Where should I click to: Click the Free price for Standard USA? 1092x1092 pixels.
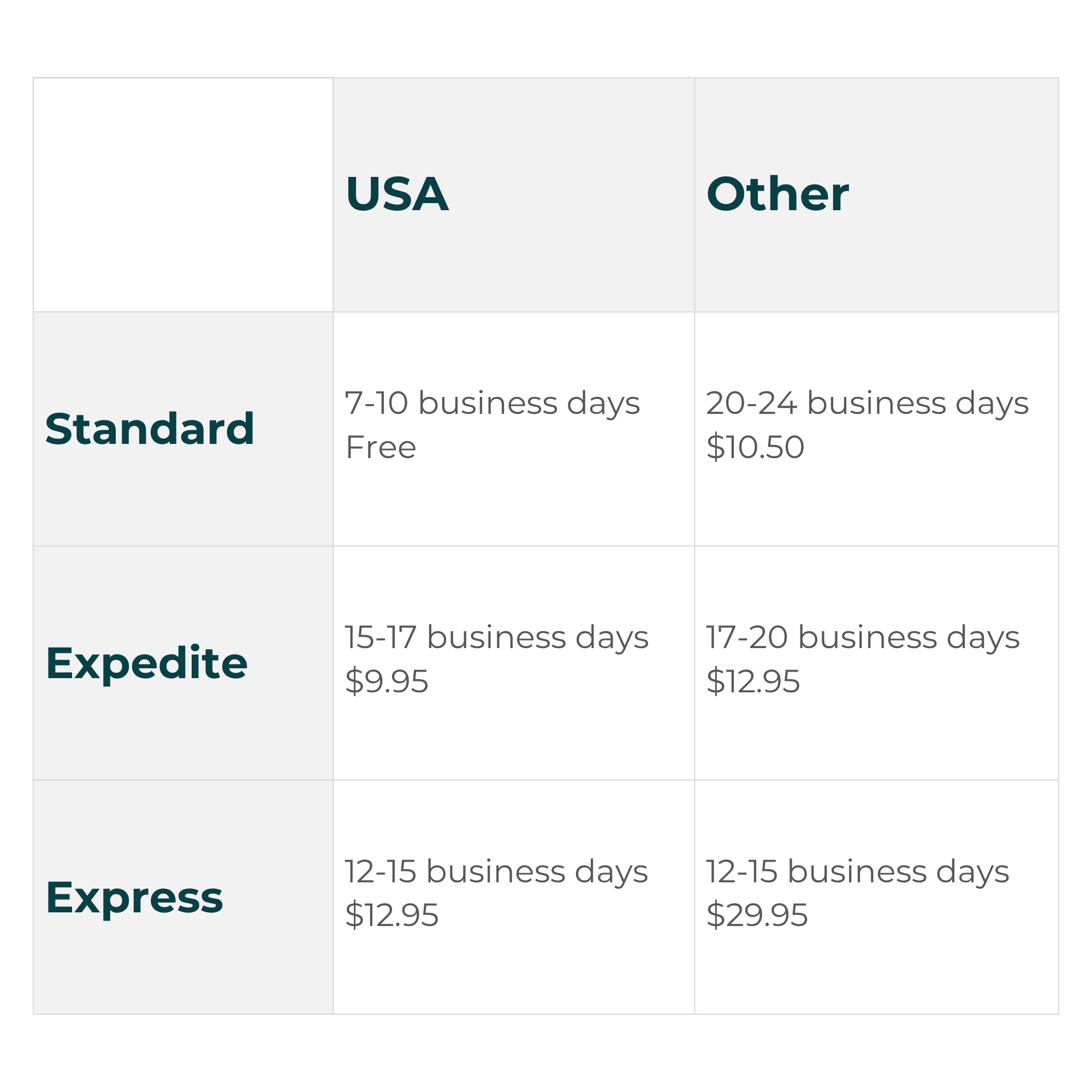coord(381,448)
